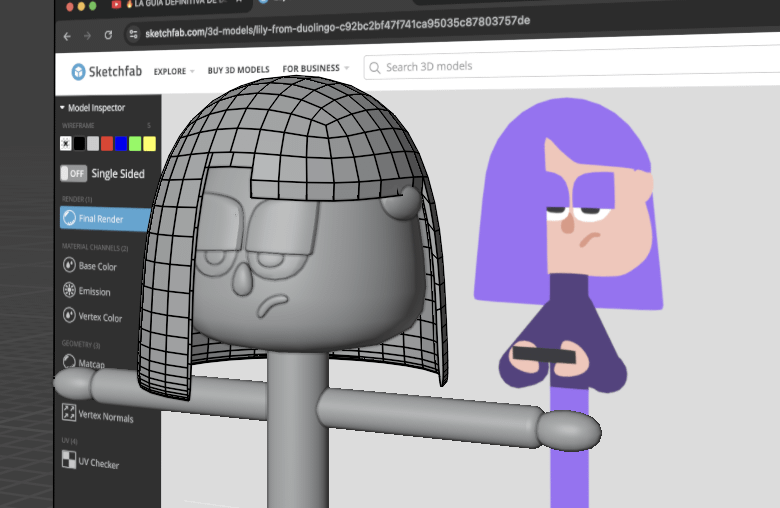This screenshot has width=780, height=508.
Task: Click the Single Sided label text
Action: point(118,174)
